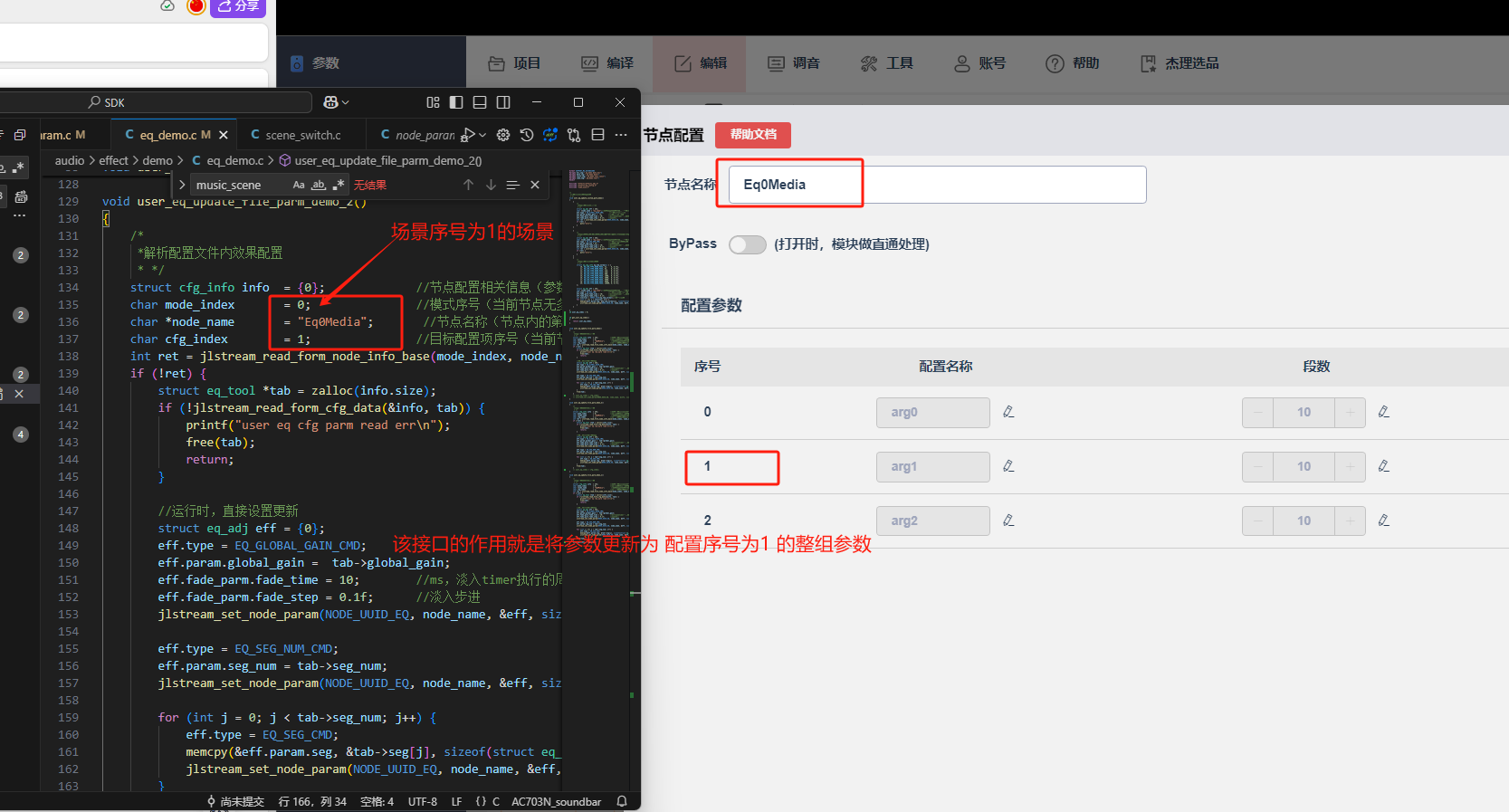
Task: Open the editor More Actions ellipsis
Action: point(621,135)
